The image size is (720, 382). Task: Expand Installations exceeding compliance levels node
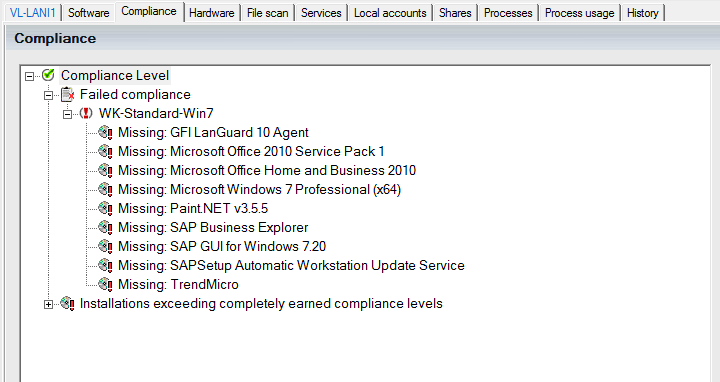coord(48,304)
